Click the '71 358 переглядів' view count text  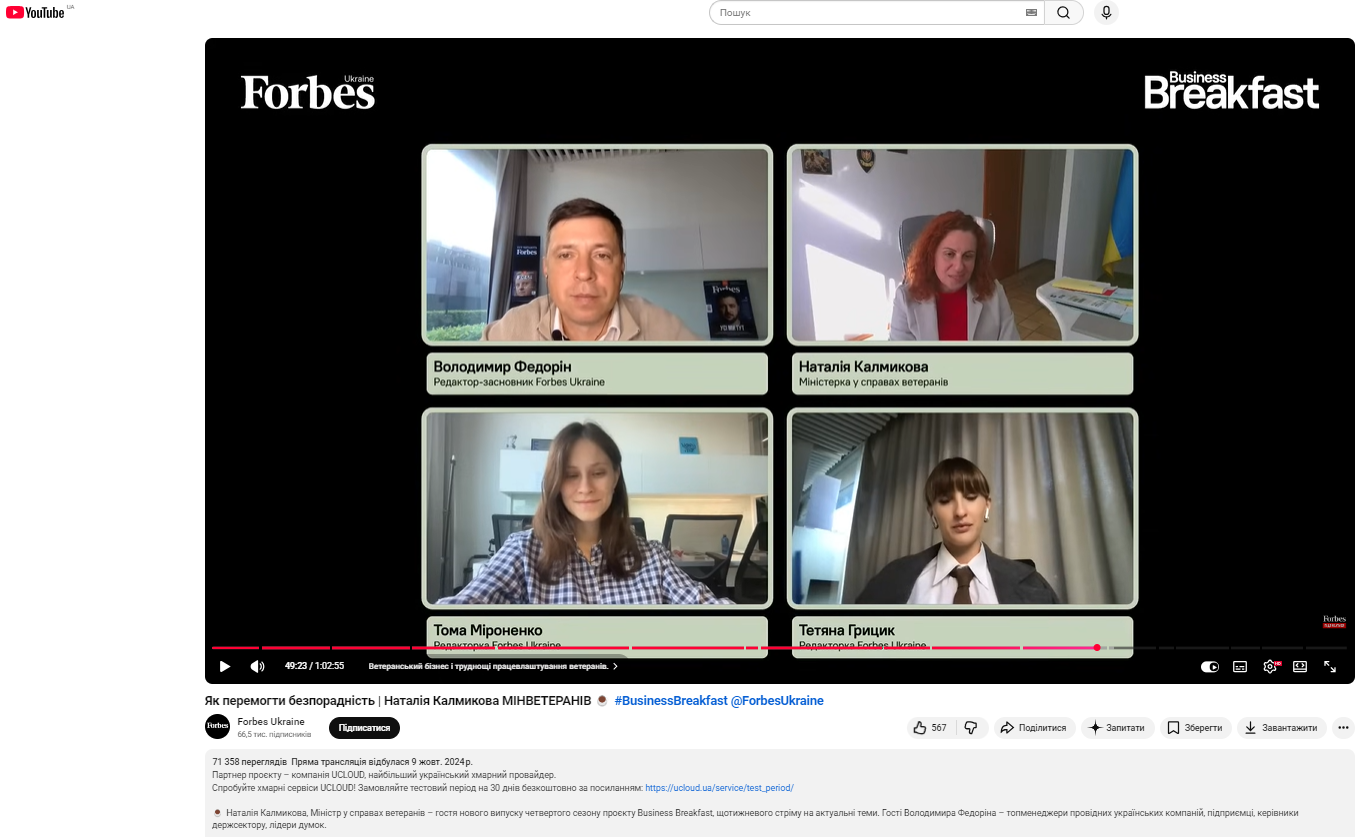[x=249, y=762]
